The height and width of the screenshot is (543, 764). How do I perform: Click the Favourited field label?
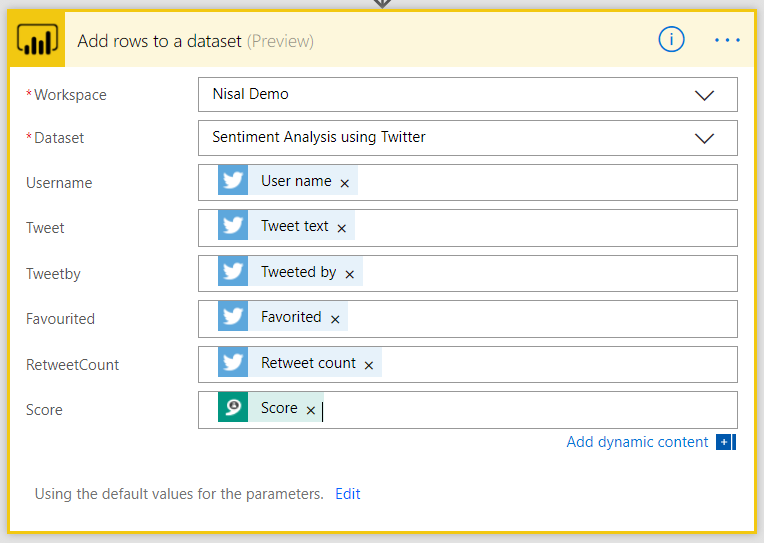pyautogui.click(x=60, y=319)
